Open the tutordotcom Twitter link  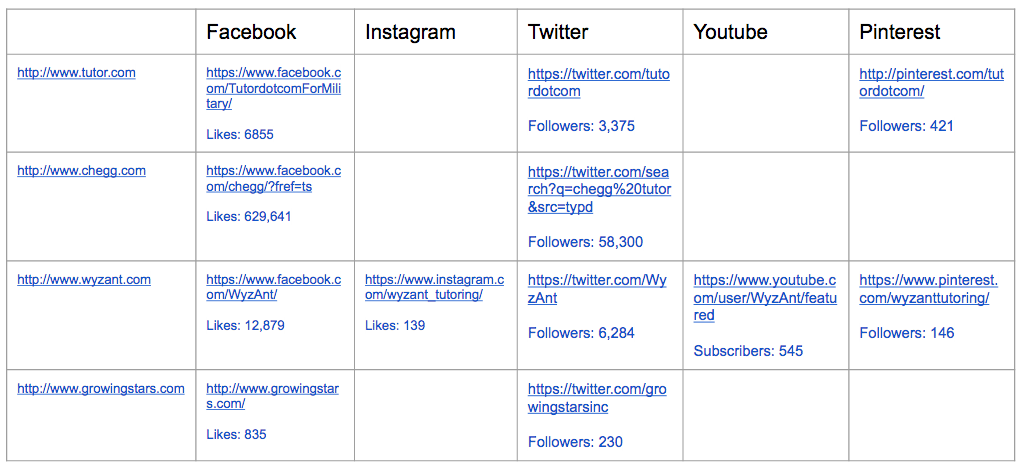click(599, 82)
